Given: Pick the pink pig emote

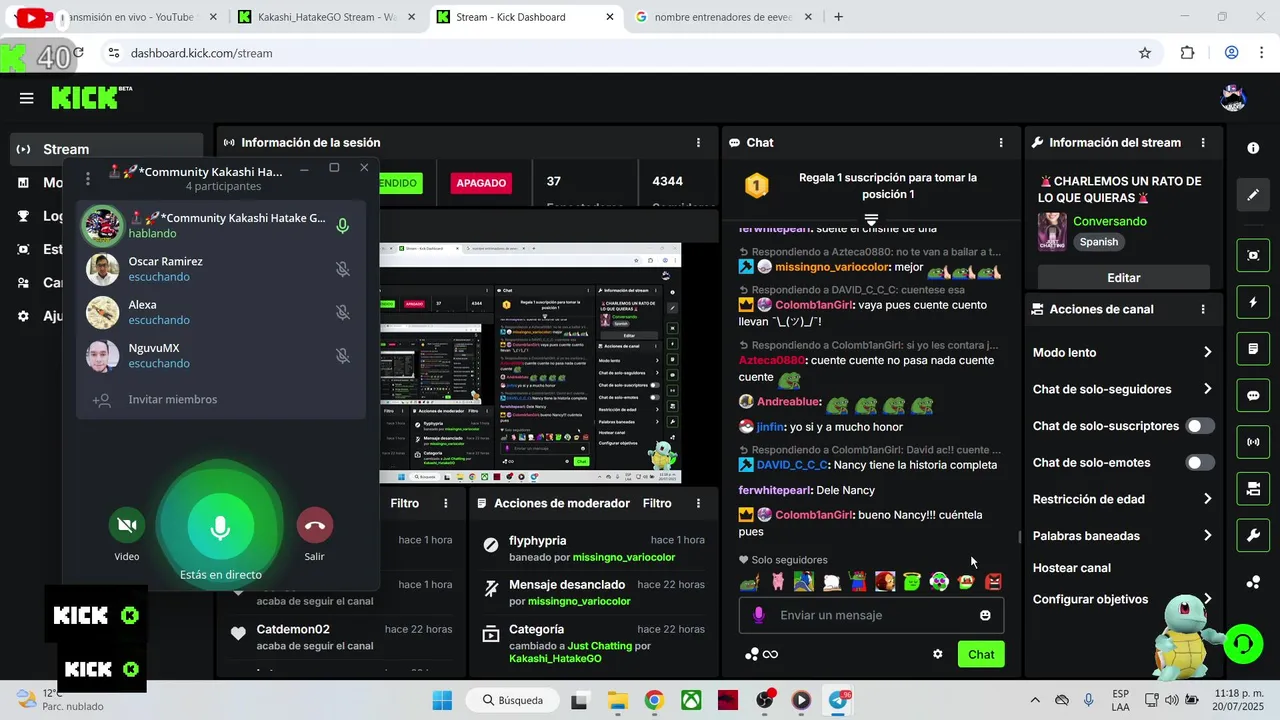Looking at the screenshot, I should [x=777, y=581].
